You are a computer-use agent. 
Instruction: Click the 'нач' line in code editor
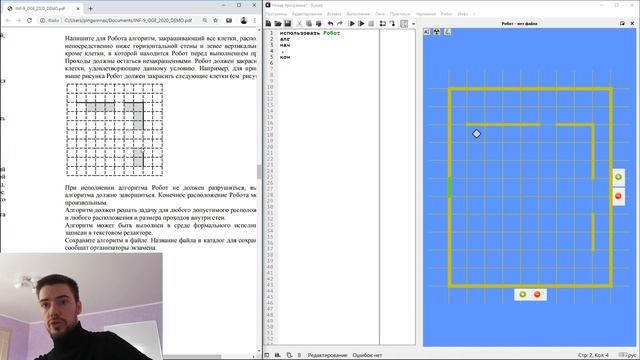click(285, 45)
